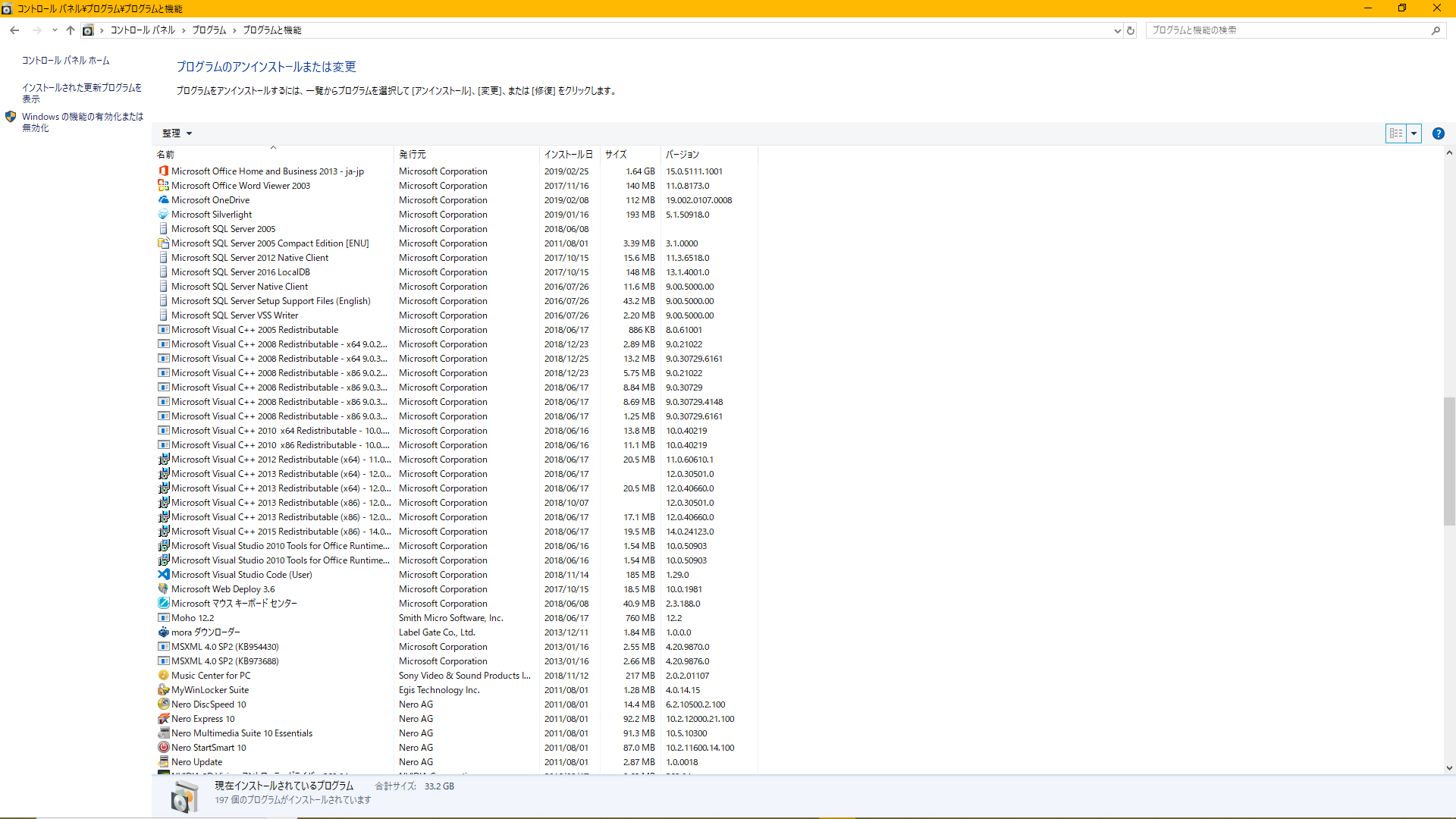Sort by the サイズ size column header
Viewport: 1456px width, 819px height.
click(x=616, y=154)
